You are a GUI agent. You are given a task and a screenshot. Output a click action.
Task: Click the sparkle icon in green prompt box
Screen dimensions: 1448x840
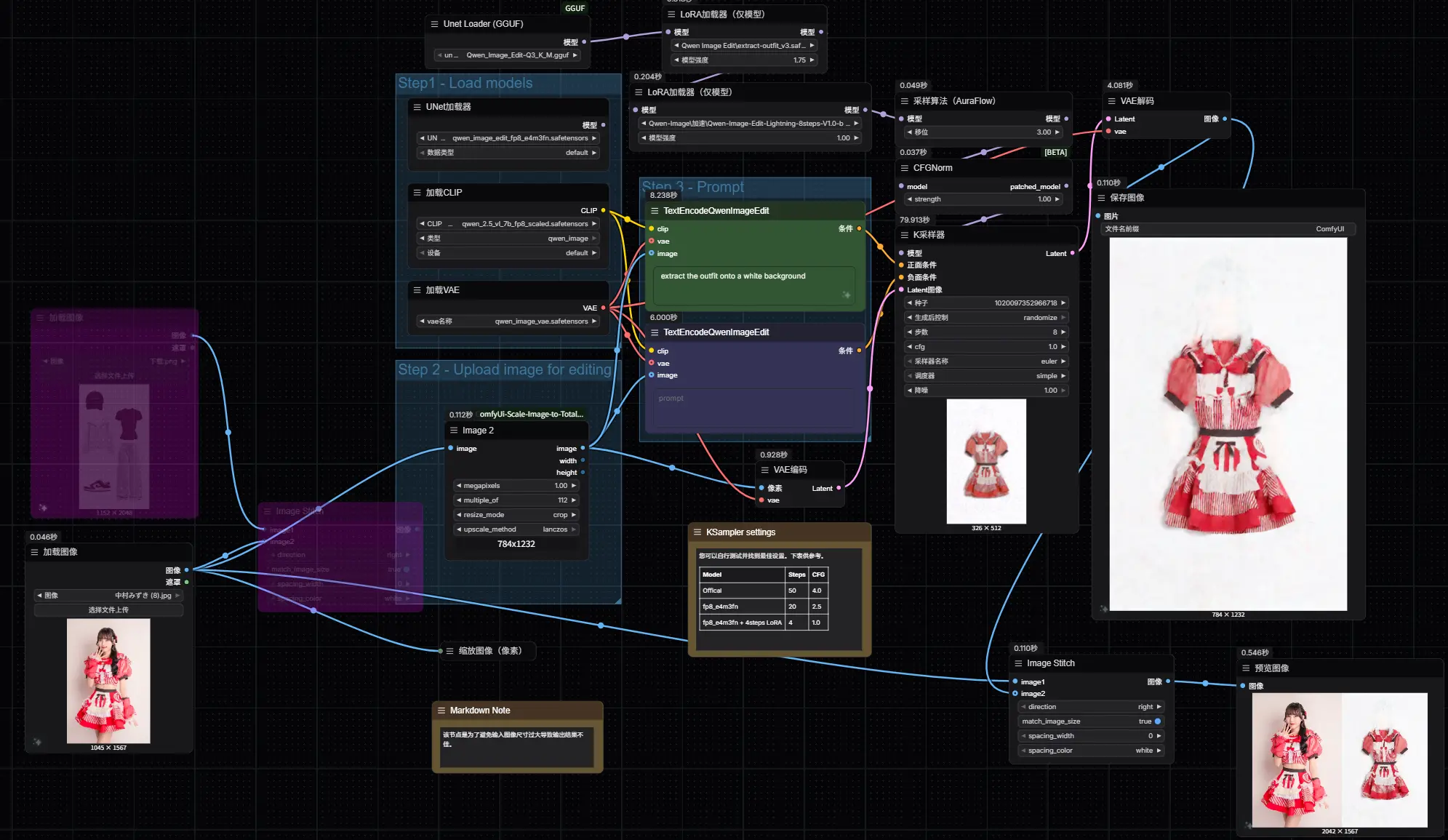(x=846, y=295)
